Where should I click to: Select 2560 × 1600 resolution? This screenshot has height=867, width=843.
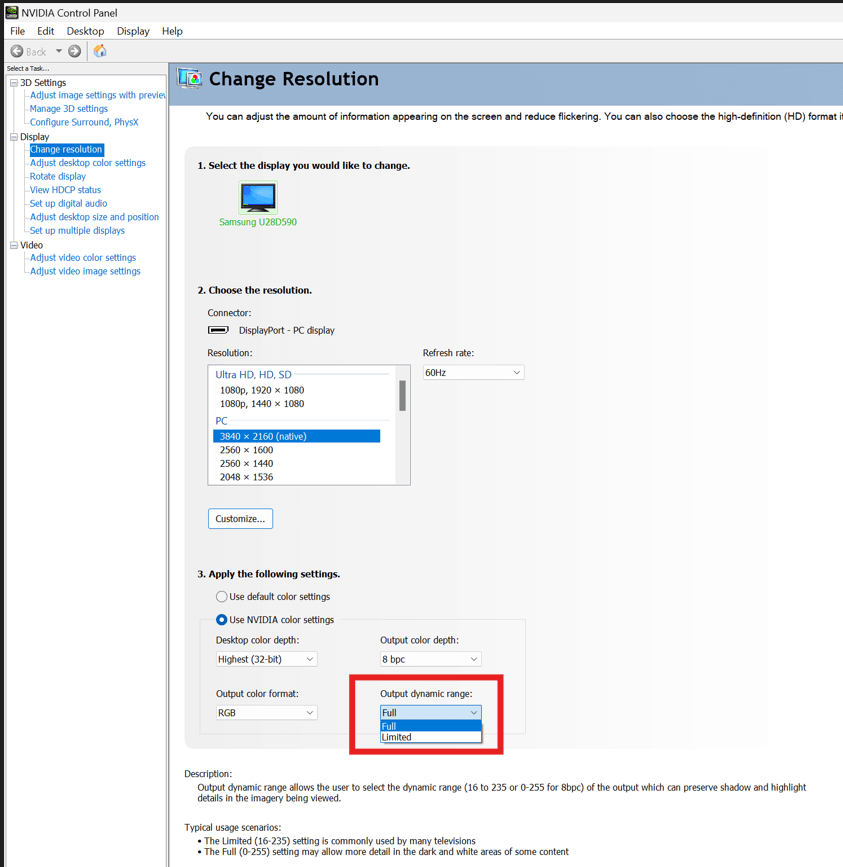(x=247, y=450)
